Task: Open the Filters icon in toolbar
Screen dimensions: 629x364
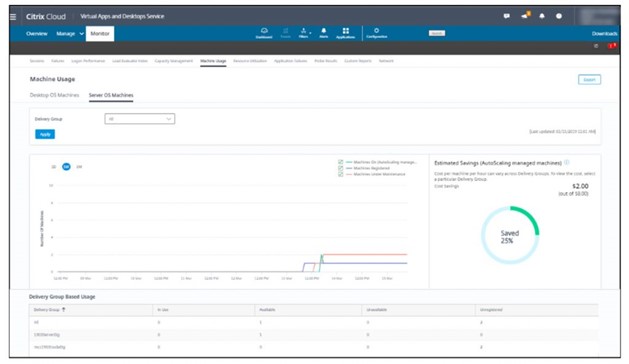Action: click(x=304, y=33)
